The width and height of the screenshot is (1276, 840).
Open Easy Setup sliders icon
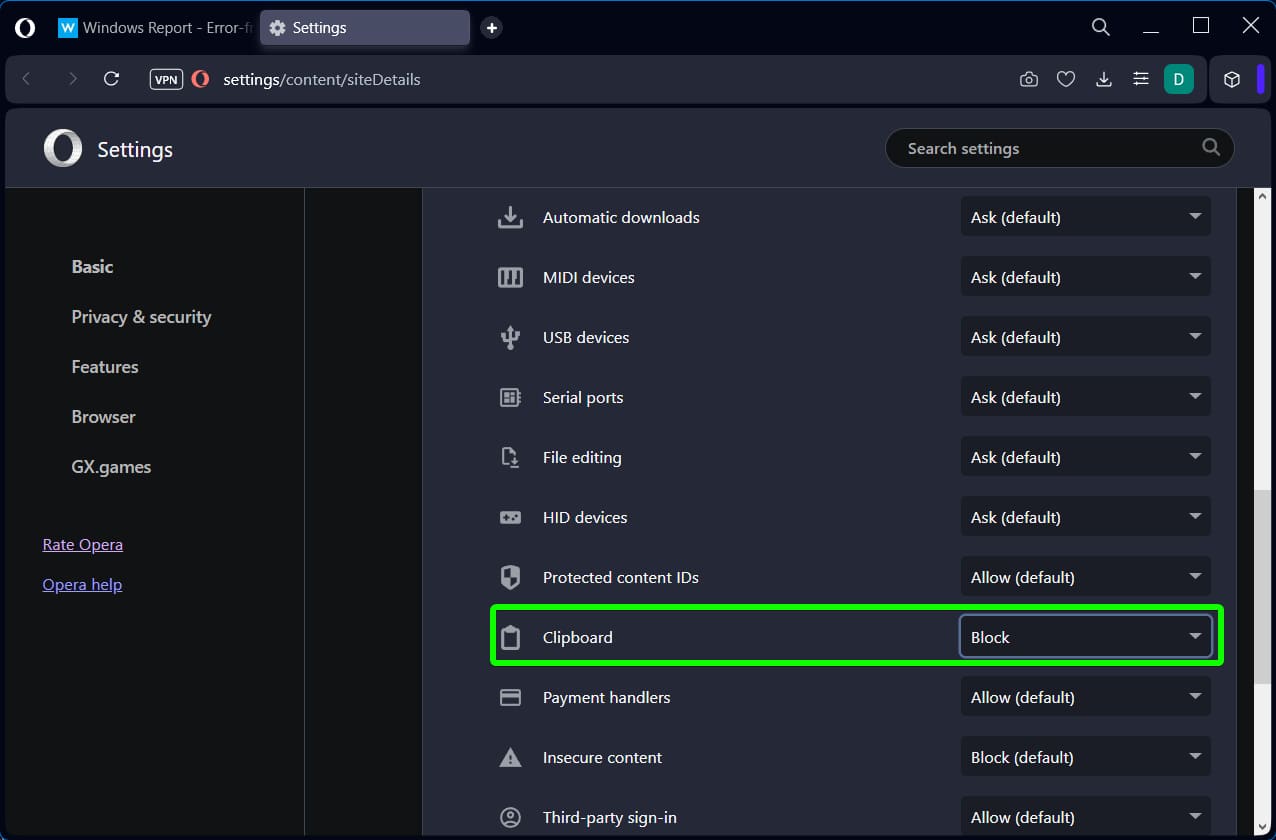[x=1141, y=79]
